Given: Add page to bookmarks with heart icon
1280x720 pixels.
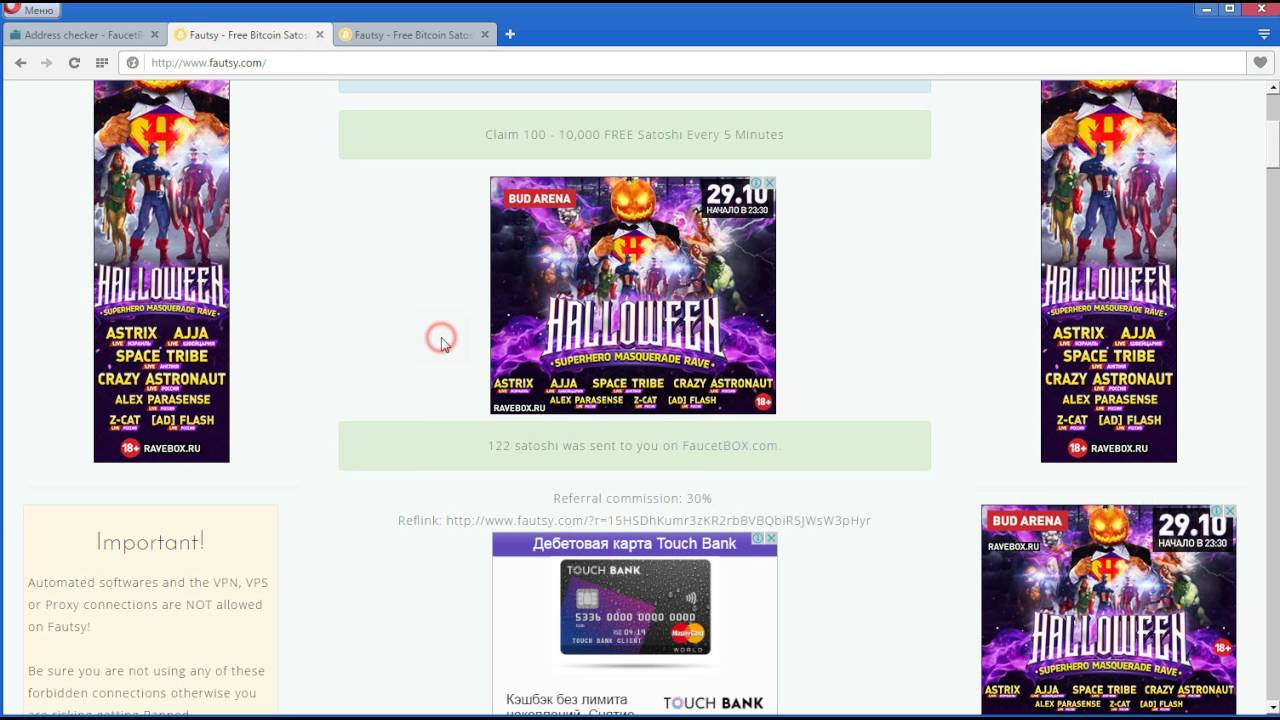Looking at the screenshot, I should pyautogui.click(x=1260, y=62).
